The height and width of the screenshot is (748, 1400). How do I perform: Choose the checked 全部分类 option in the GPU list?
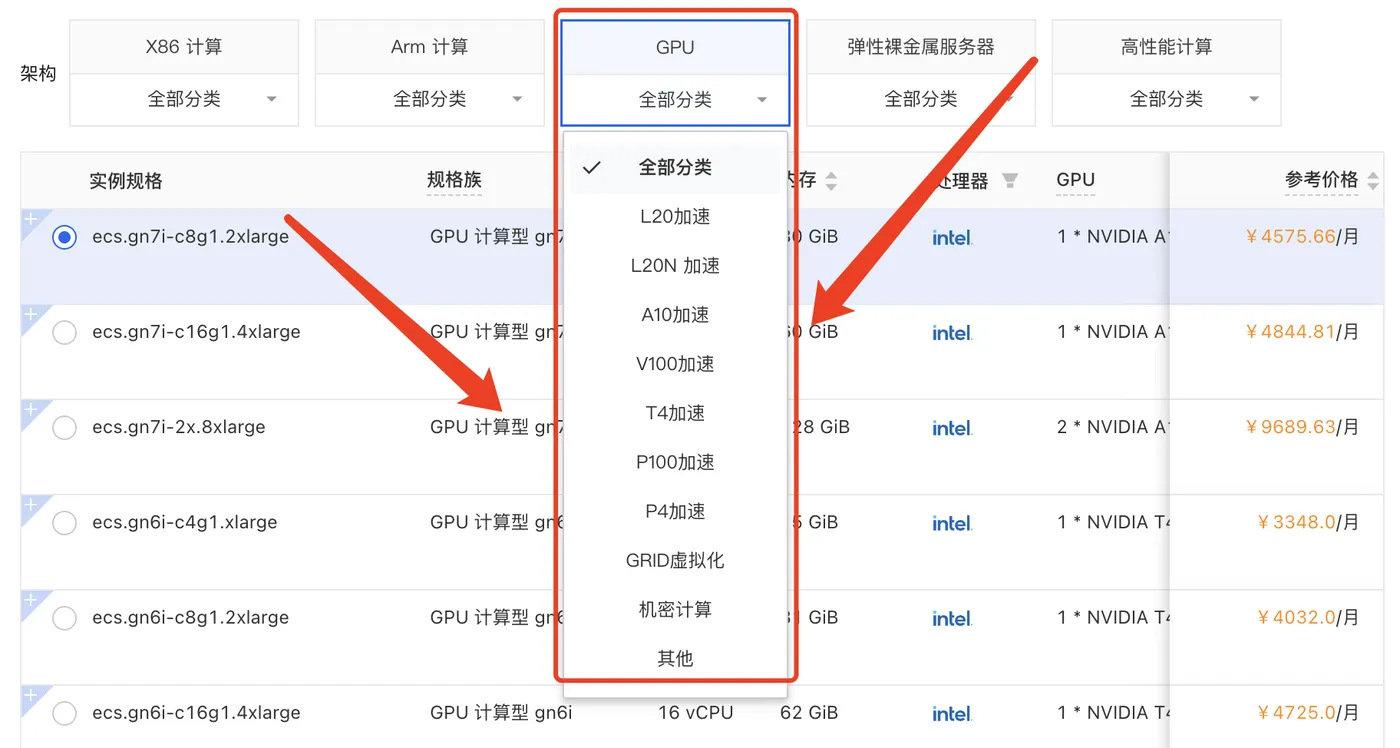click(675, 168)
